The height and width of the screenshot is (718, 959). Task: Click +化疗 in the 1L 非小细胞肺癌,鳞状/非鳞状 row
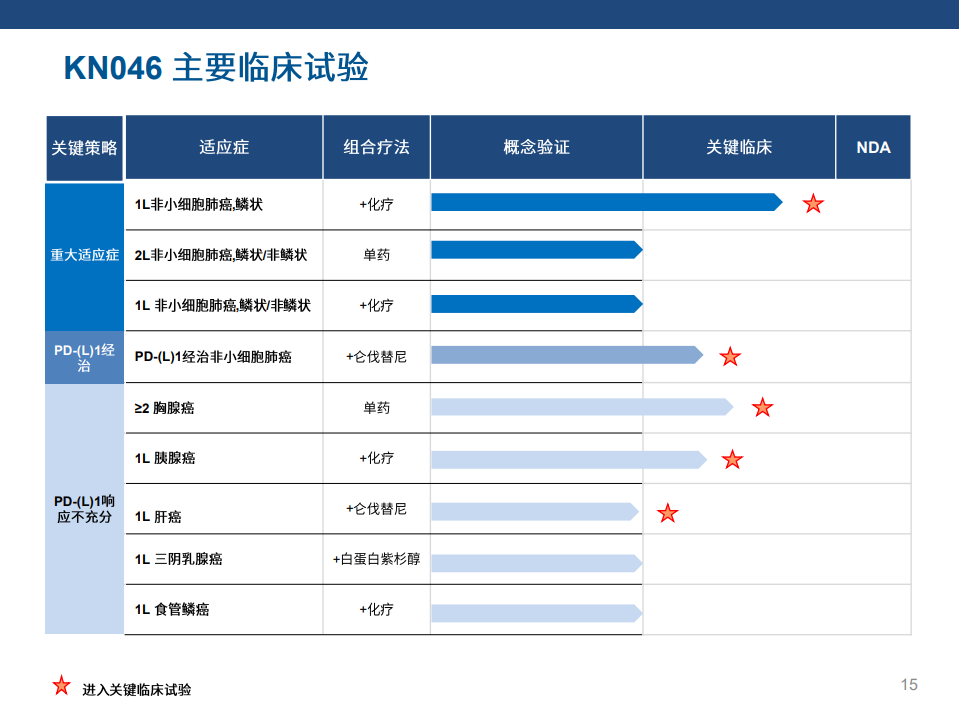tap(376, 305)
